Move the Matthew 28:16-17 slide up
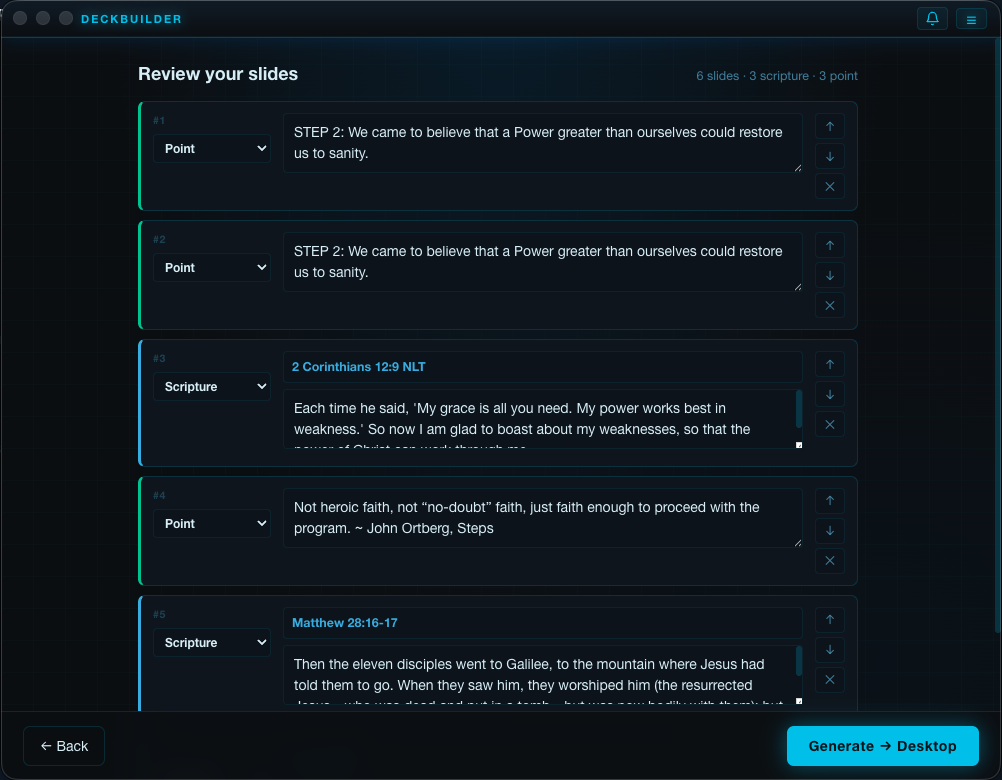 pos(829,620)
